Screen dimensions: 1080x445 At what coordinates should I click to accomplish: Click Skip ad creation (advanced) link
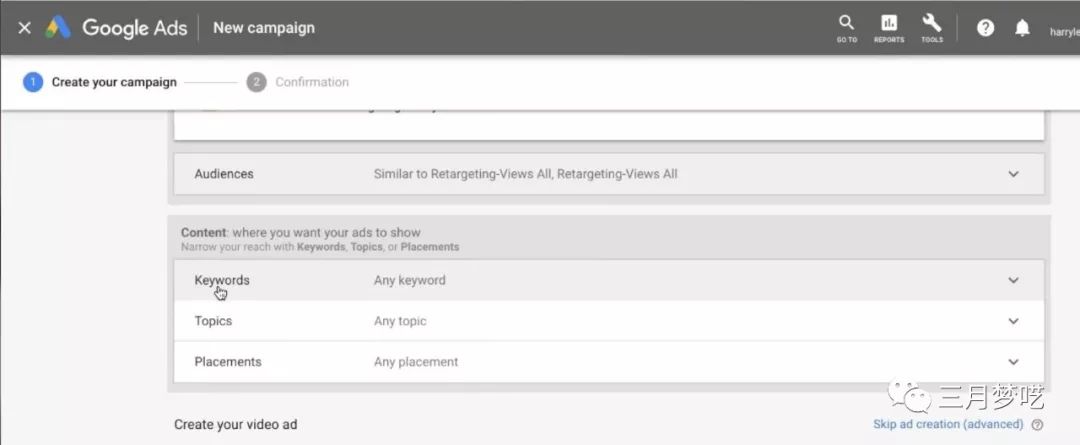tap(948, 424)
